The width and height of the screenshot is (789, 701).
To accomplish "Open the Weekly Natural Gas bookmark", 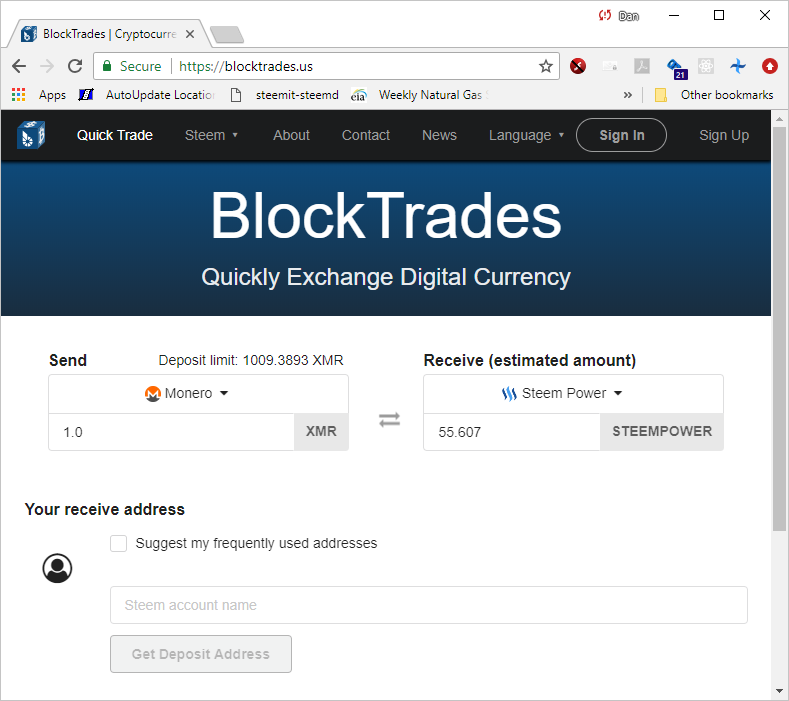I will point(420,95).
